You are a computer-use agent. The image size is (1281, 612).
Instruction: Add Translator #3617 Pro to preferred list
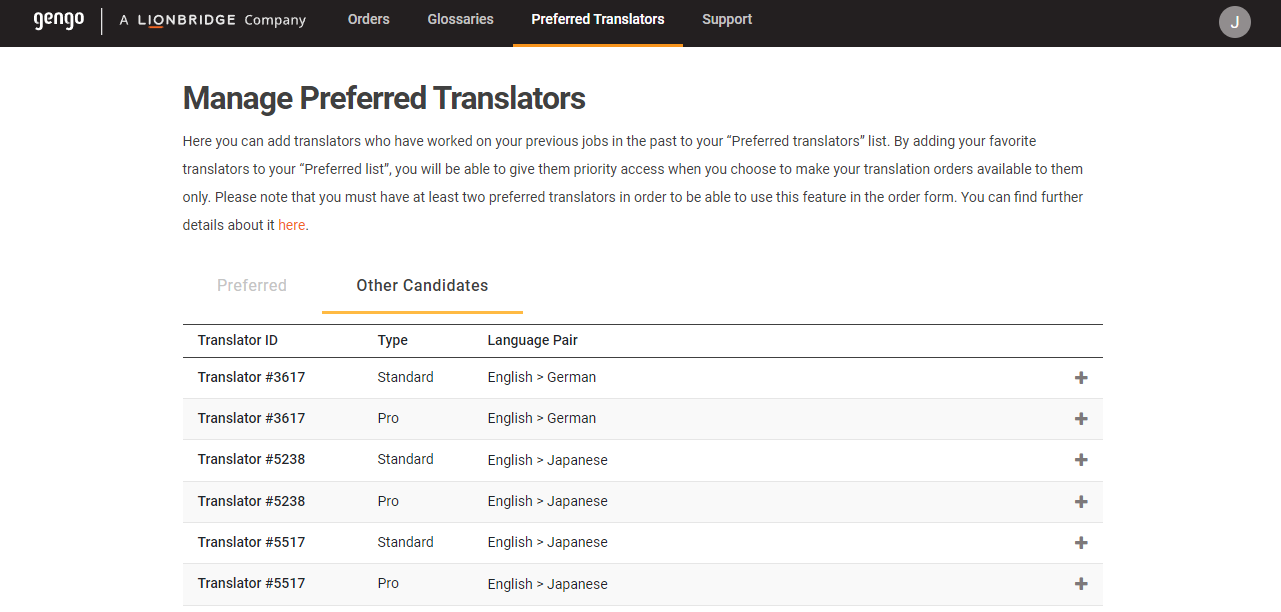tap(1081, 419)
